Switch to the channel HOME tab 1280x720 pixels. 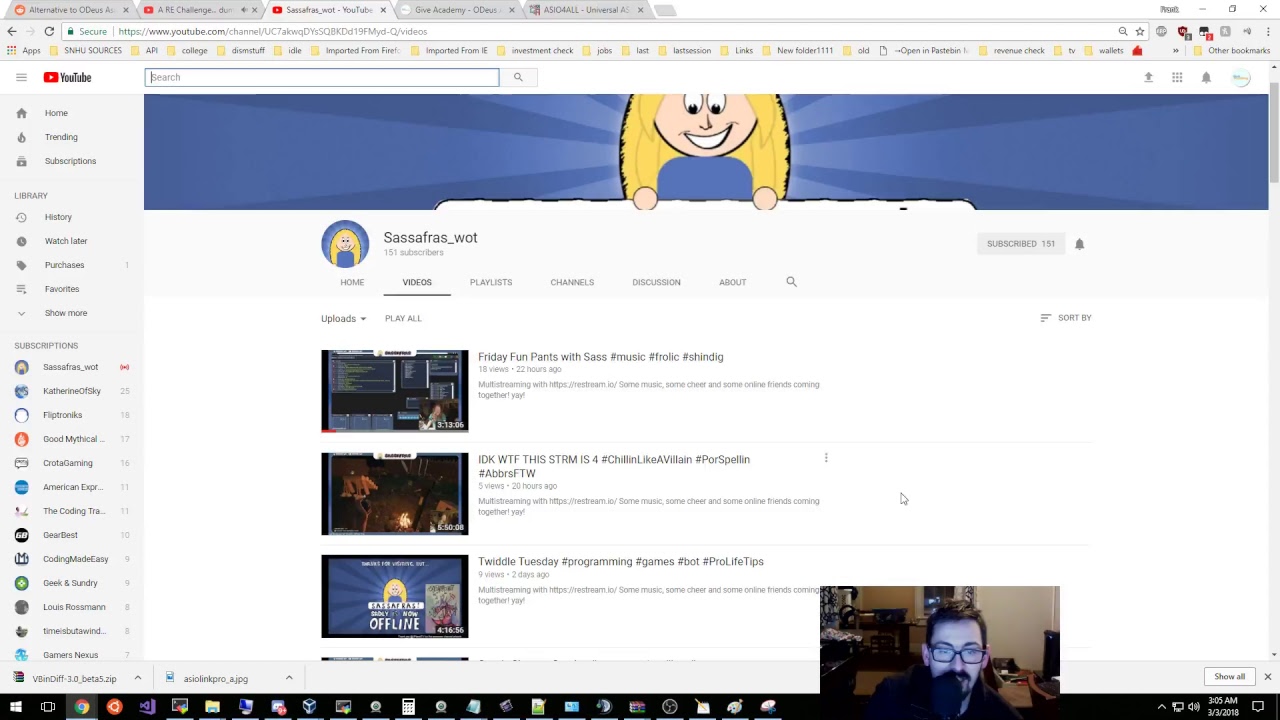point(352,282)
